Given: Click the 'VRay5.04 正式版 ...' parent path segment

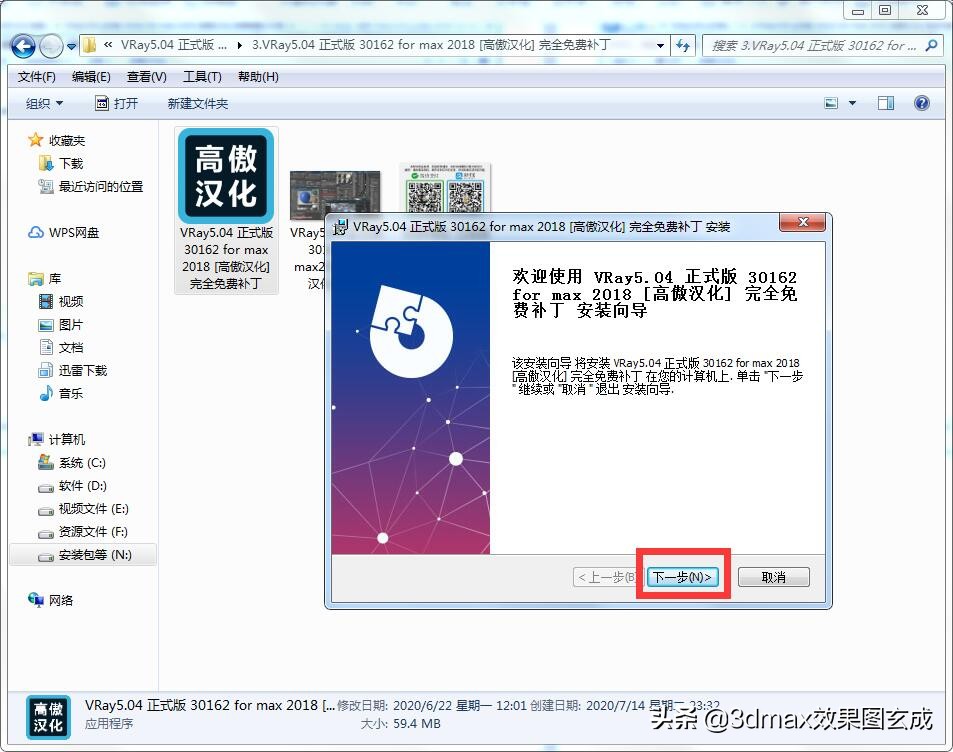Looking at the screenshot, I should point(174,45).
